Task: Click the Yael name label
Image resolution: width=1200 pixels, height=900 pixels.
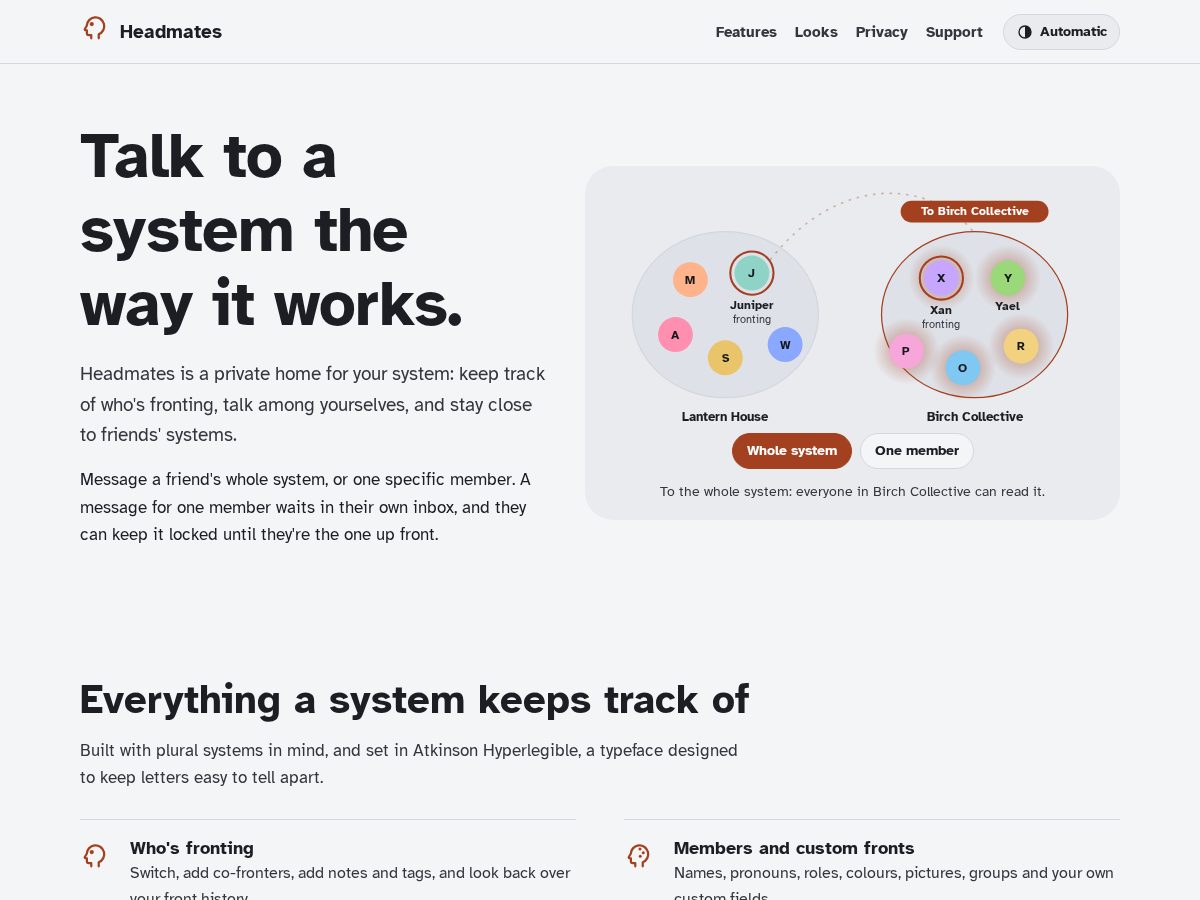Action: coord(1008,306)
